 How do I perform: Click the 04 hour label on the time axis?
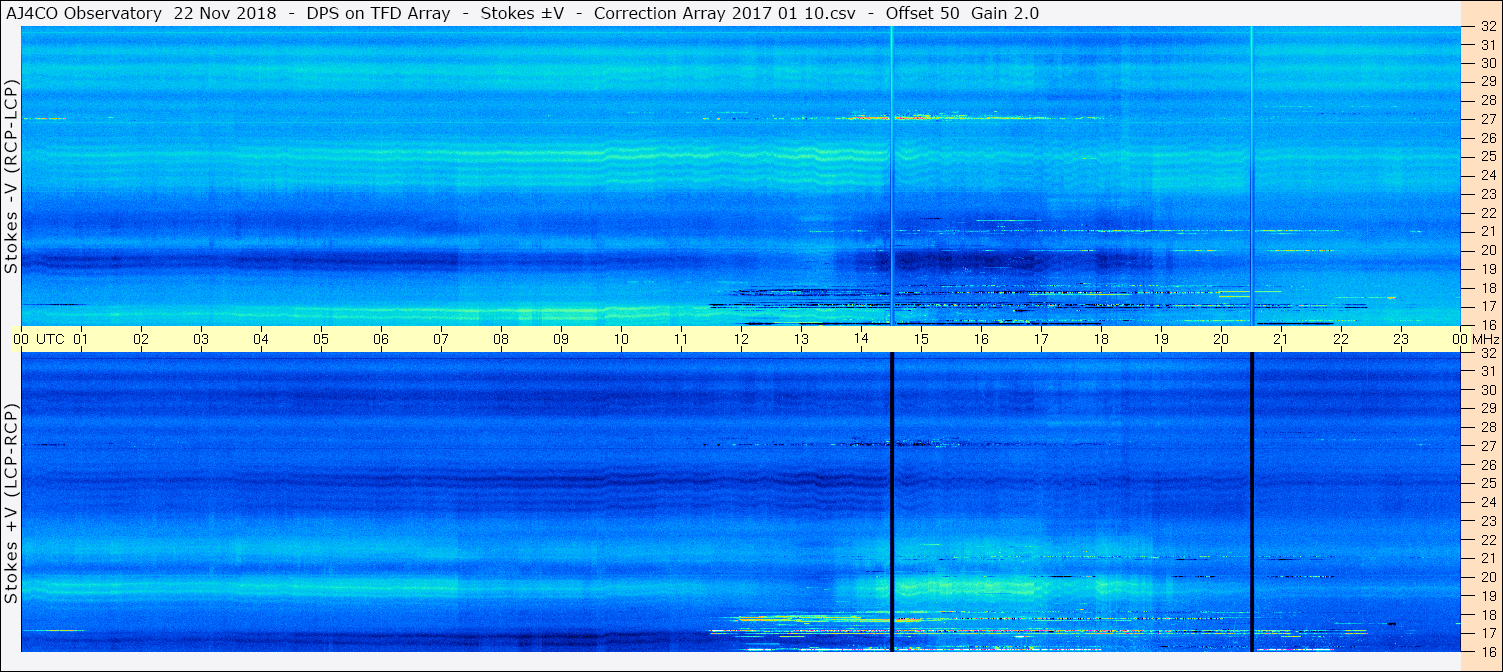point(261,339)
